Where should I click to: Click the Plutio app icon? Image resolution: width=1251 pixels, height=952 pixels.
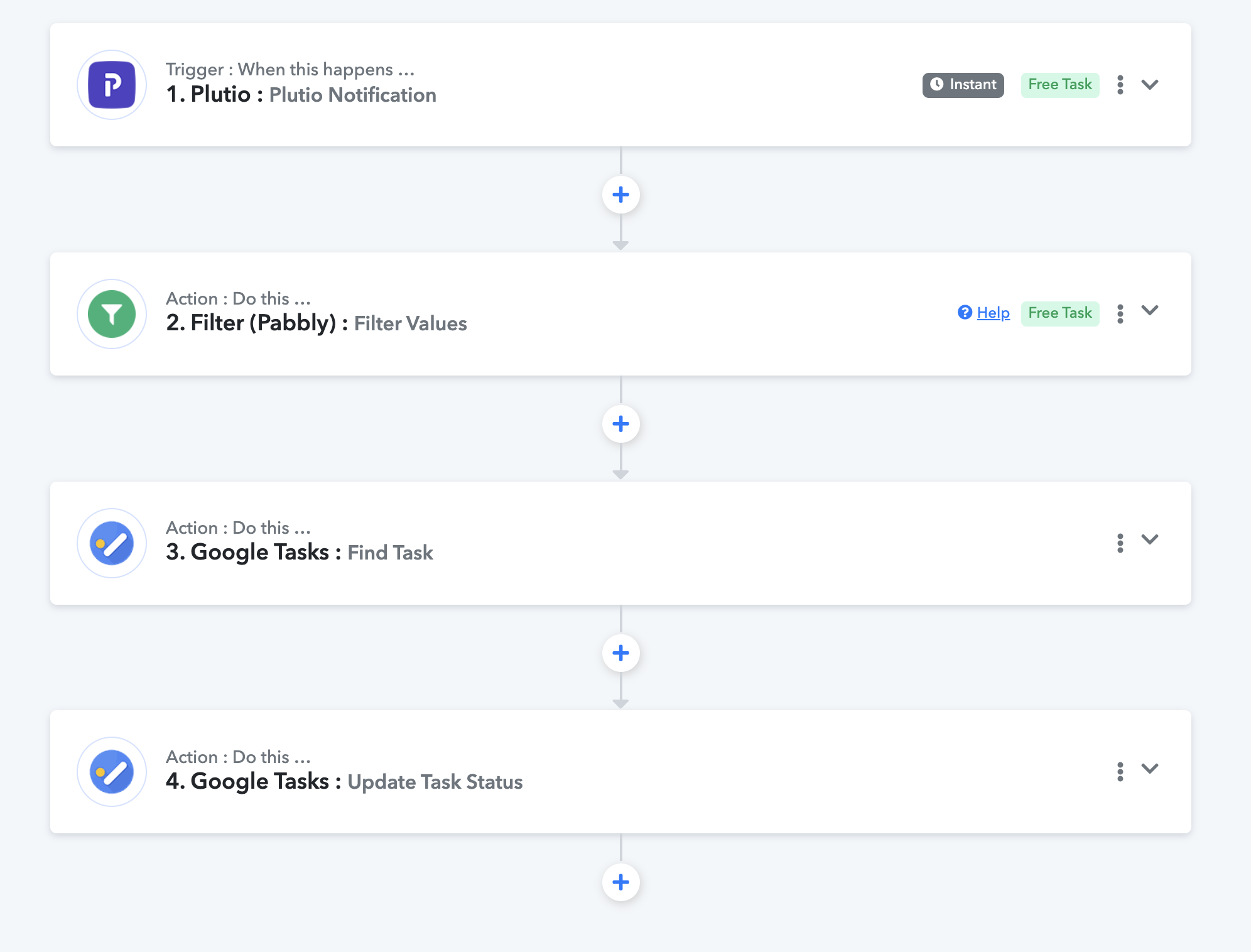(112, 85)
